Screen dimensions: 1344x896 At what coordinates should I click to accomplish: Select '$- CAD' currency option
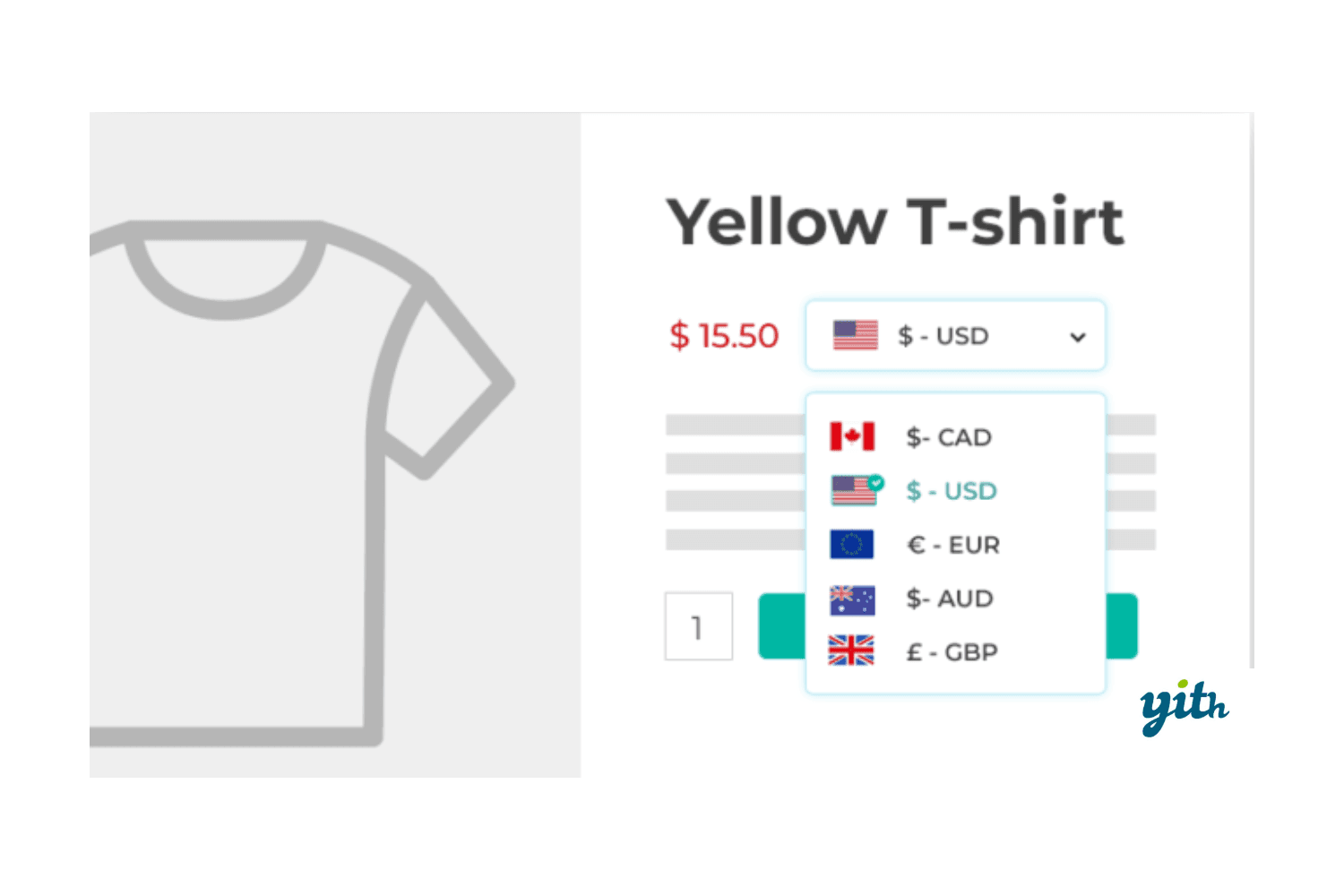click(949, 437)
